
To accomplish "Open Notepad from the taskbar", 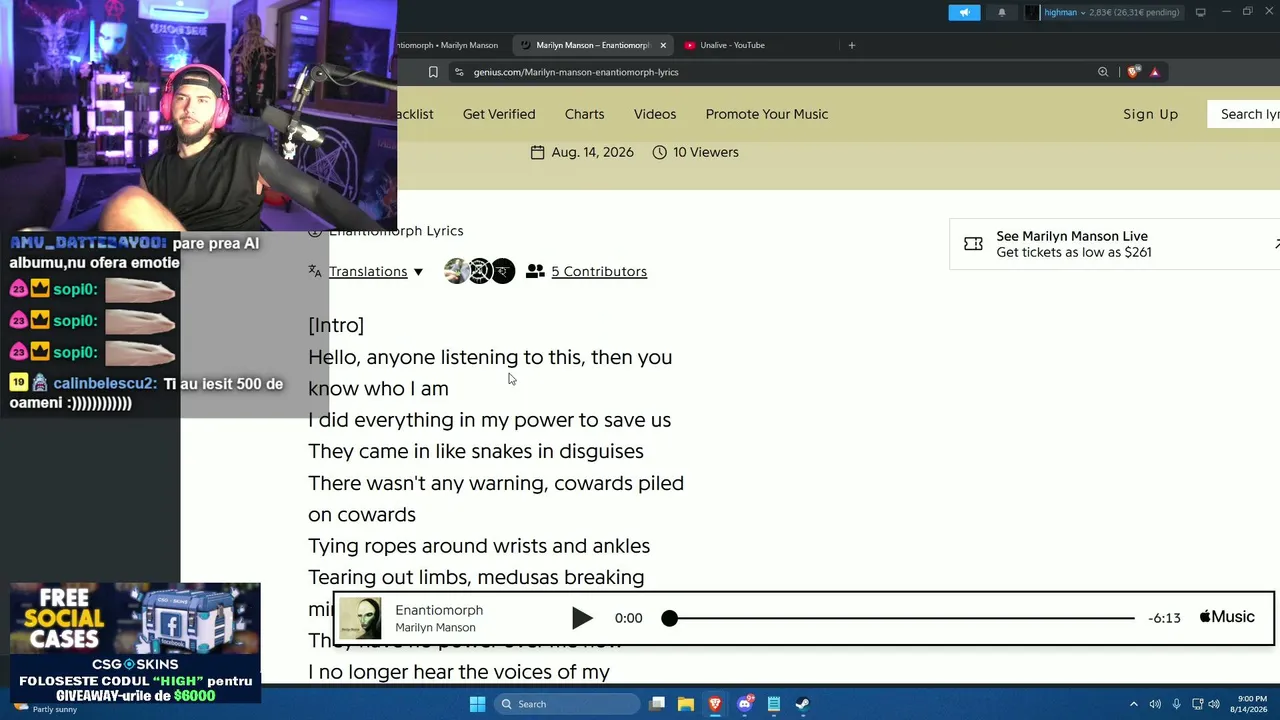I will [774, 704].
